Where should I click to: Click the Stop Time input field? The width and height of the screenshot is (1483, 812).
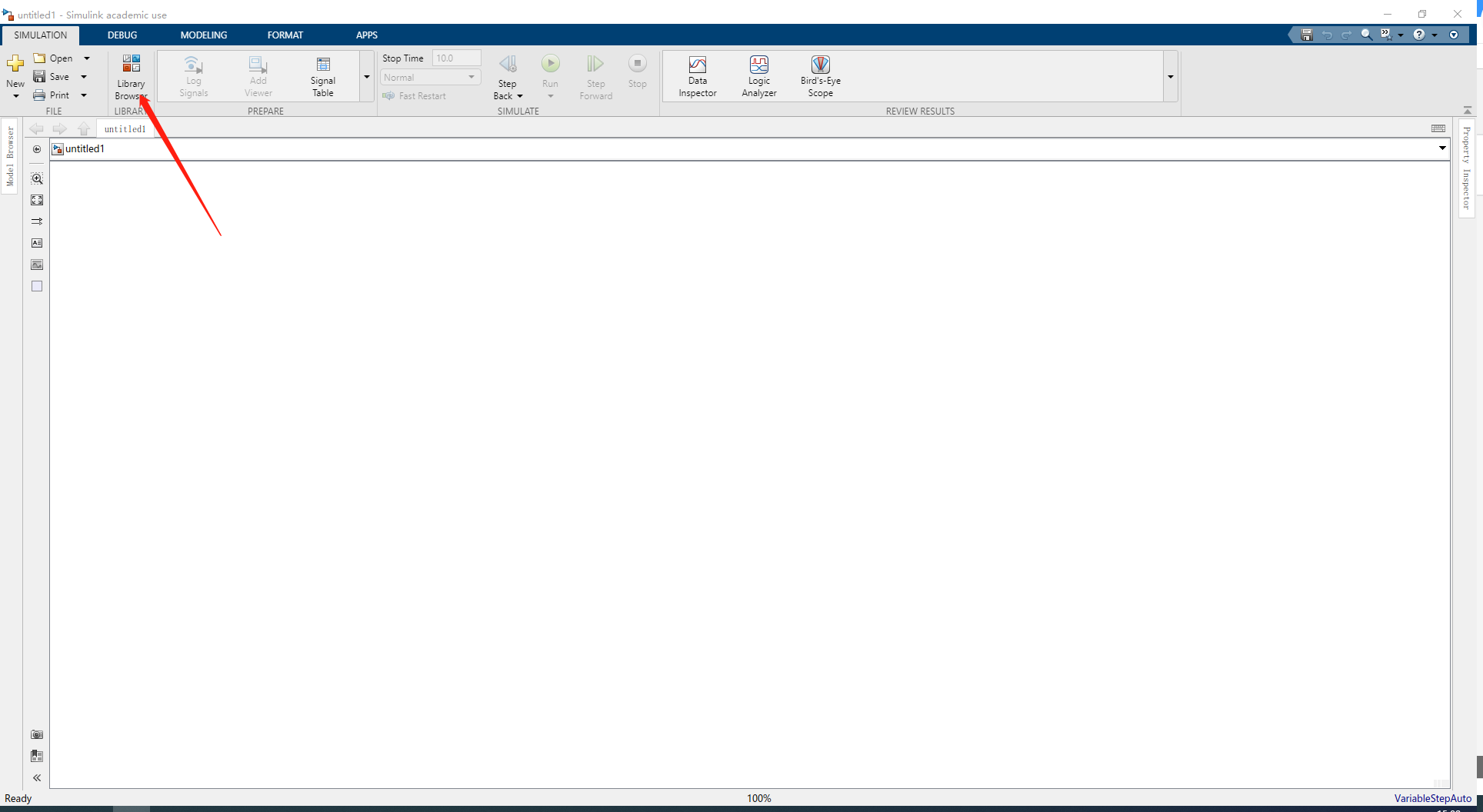point(456,58)
